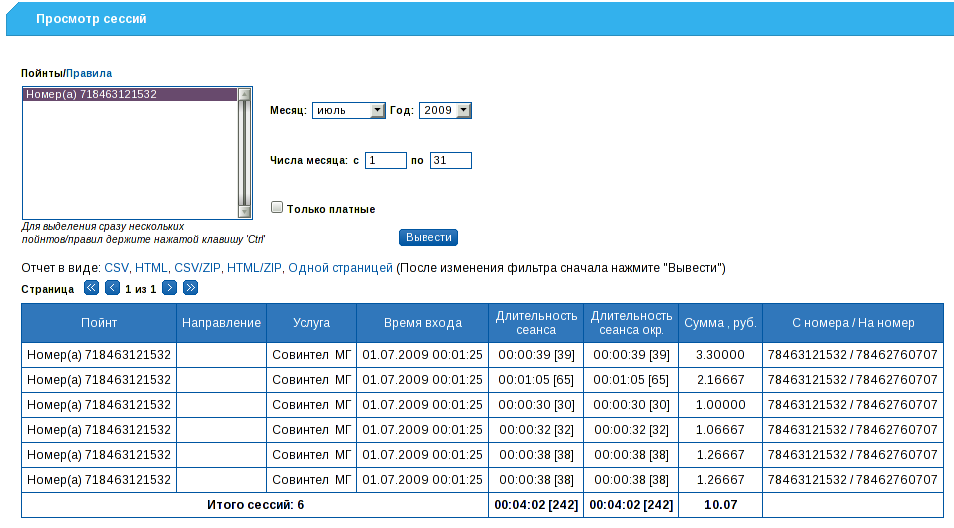Show report on one page (Одной страницей)

click(x=340, y=268)
